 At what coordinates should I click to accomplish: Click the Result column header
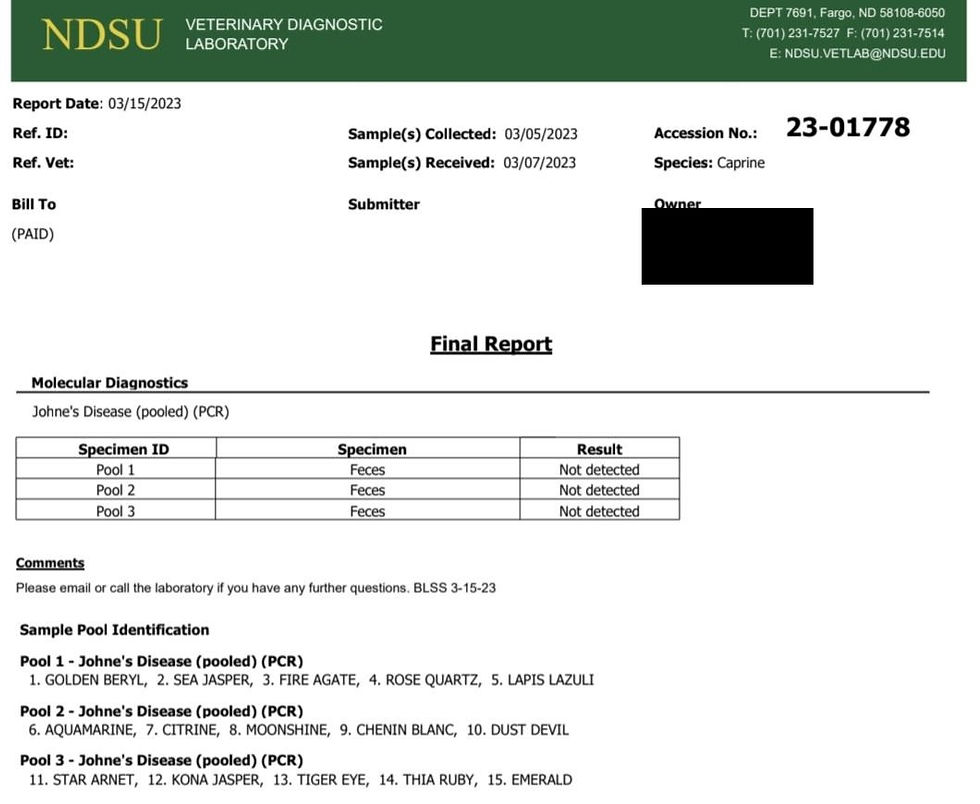coord(599,449)
